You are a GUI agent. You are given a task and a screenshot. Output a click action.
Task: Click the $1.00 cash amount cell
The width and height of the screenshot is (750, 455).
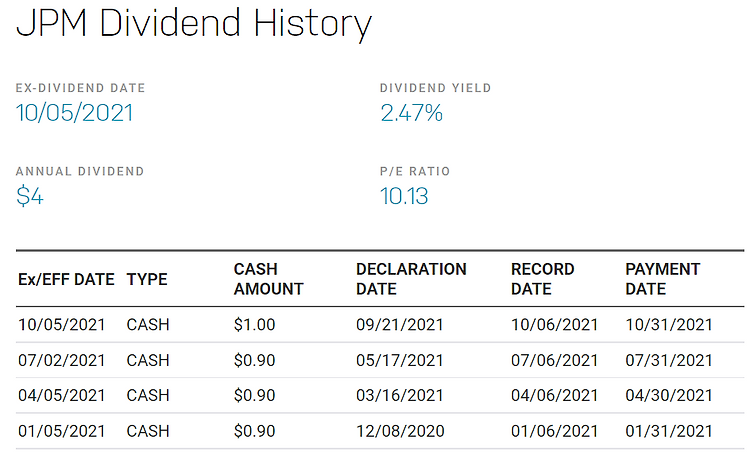[x=254, y=325]
